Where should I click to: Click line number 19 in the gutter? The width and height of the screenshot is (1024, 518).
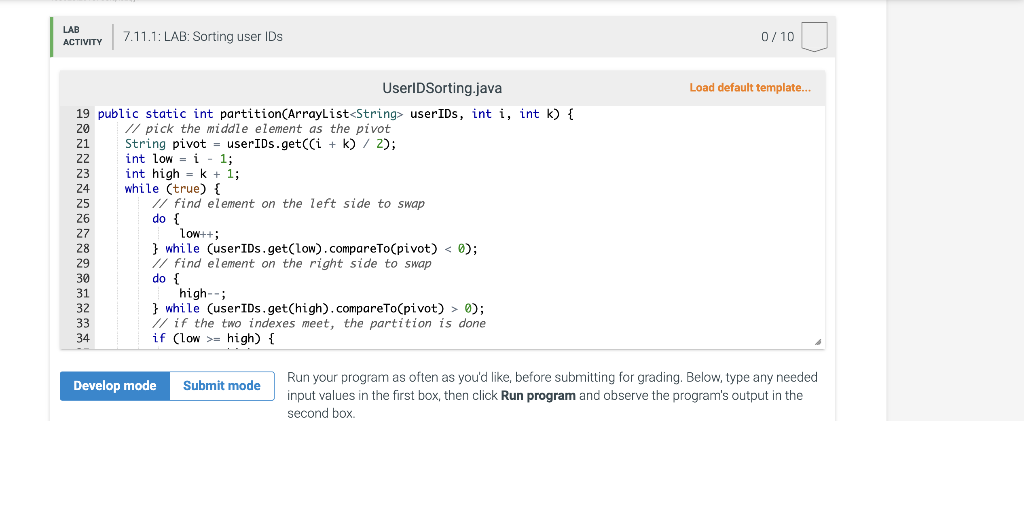tap(83, 114)
